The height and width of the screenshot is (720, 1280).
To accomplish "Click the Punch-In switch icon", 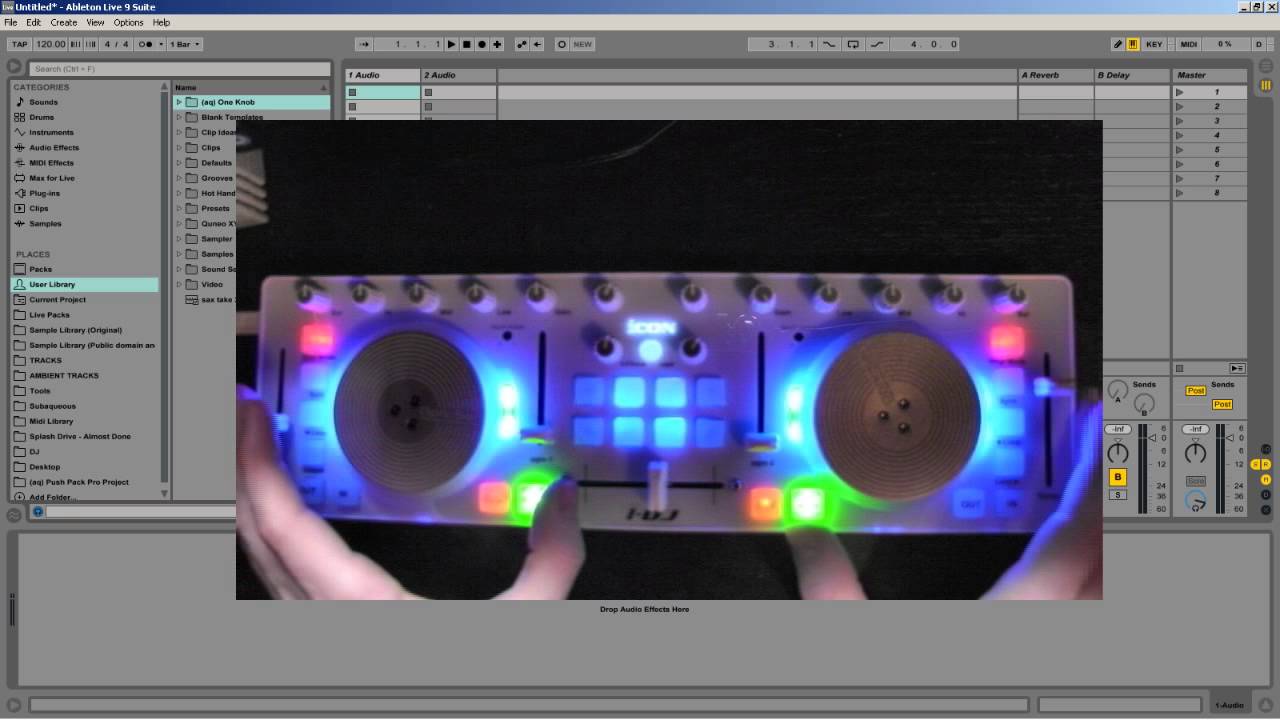I will 829,44.
